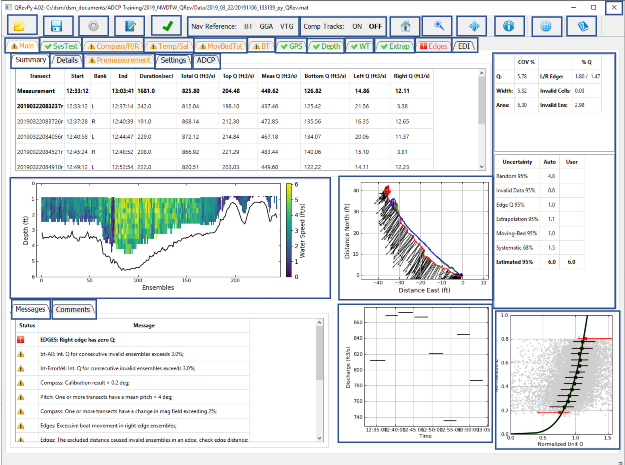Viewport: 625px width, 465px height.
Task: Open the BT tab
Action: (261, 46)
